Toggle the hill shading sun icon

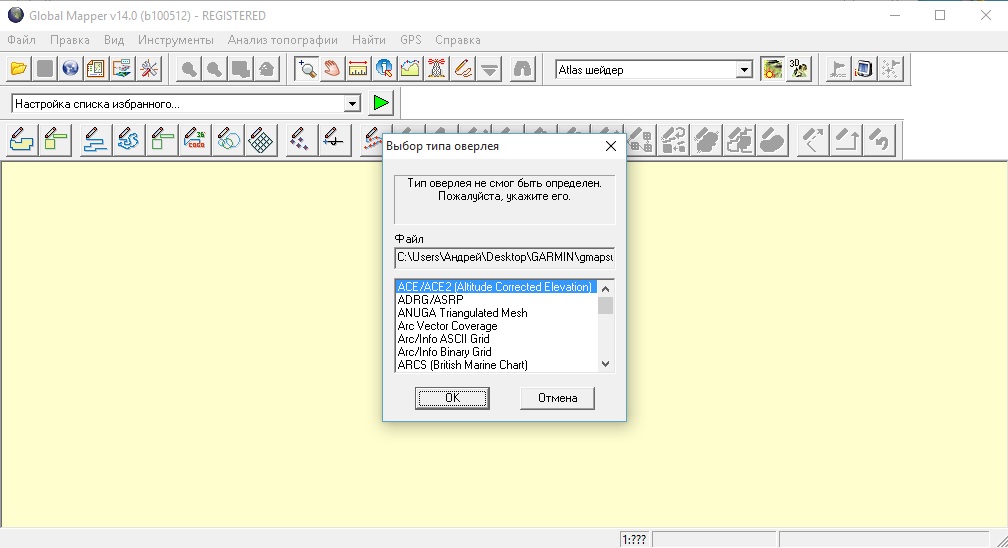pos(772,69)
